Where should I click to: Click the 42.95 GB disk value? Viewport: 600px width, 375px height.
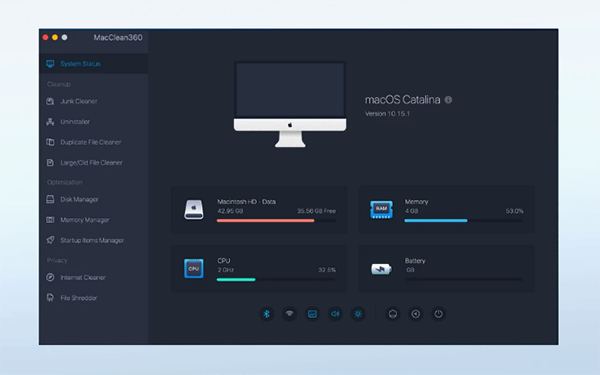point(230,211)
